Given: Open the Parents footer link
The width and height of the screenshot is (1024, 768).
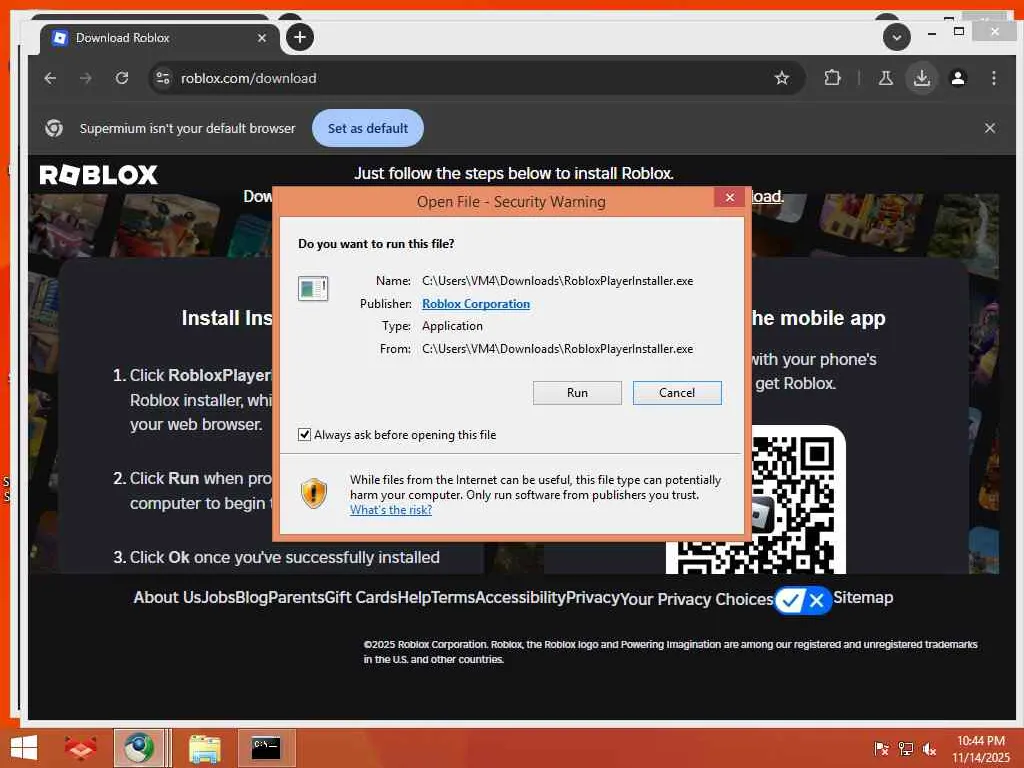Looking at the screenshot, I should 296,598.
